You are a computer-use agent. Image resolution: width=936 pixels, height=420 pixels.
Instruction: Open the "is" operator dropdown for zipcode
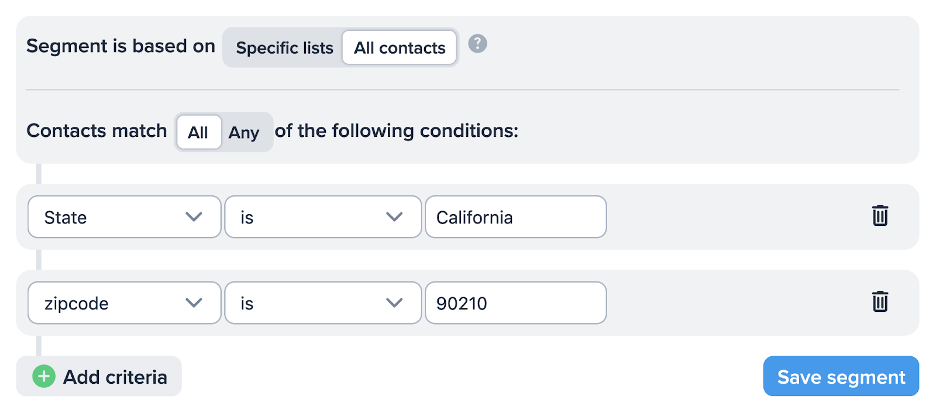(322, 303)
